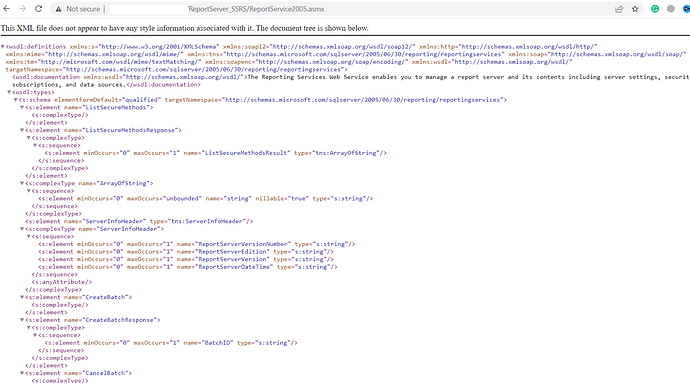Collapse the CancelBatch element node
This screenshot has width=690, height=383.
[x=22, y=373]
